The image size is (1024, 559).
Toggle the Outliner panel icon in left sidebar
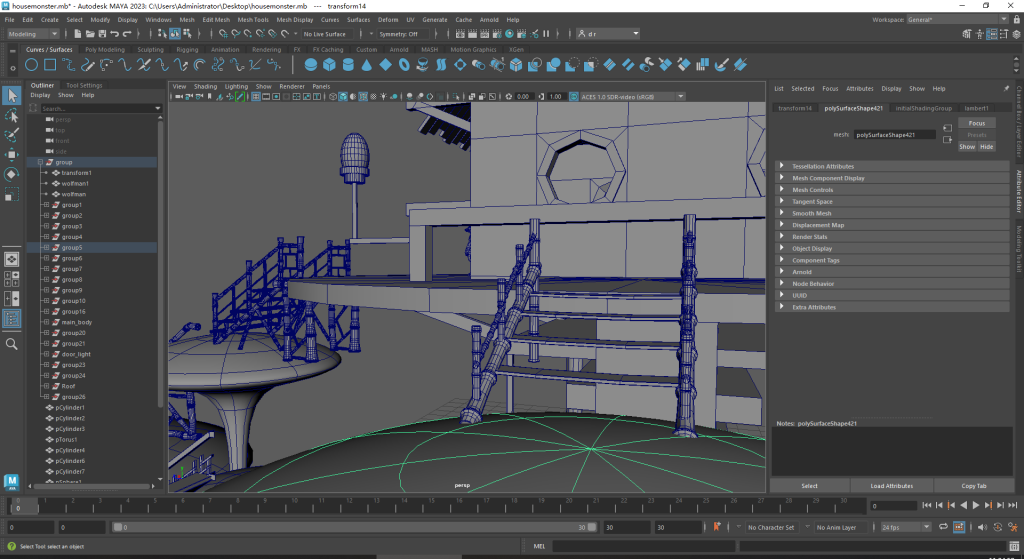[x=12, y=318]
